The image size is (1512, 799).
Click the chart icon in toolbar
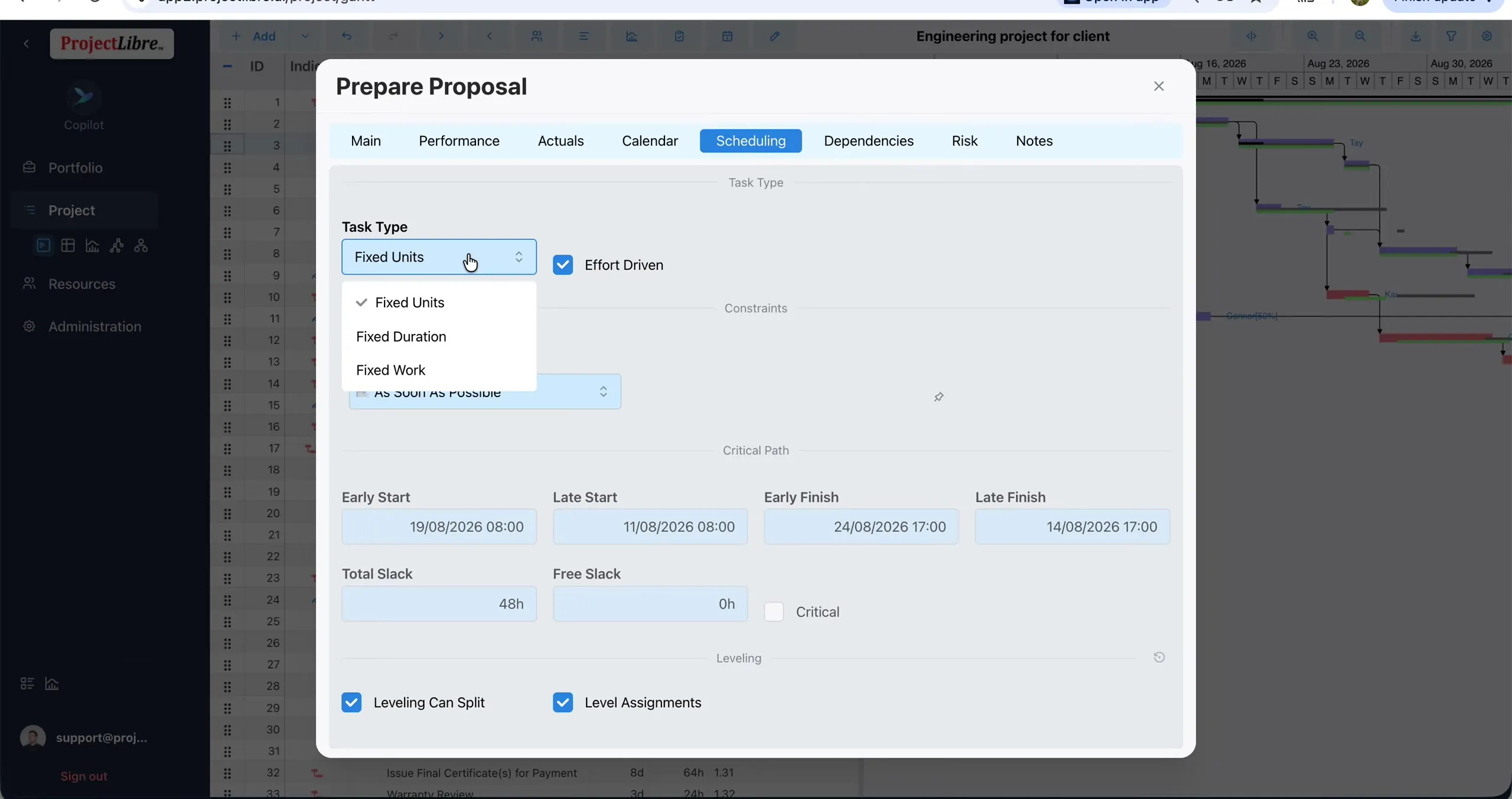click(631, 37)
